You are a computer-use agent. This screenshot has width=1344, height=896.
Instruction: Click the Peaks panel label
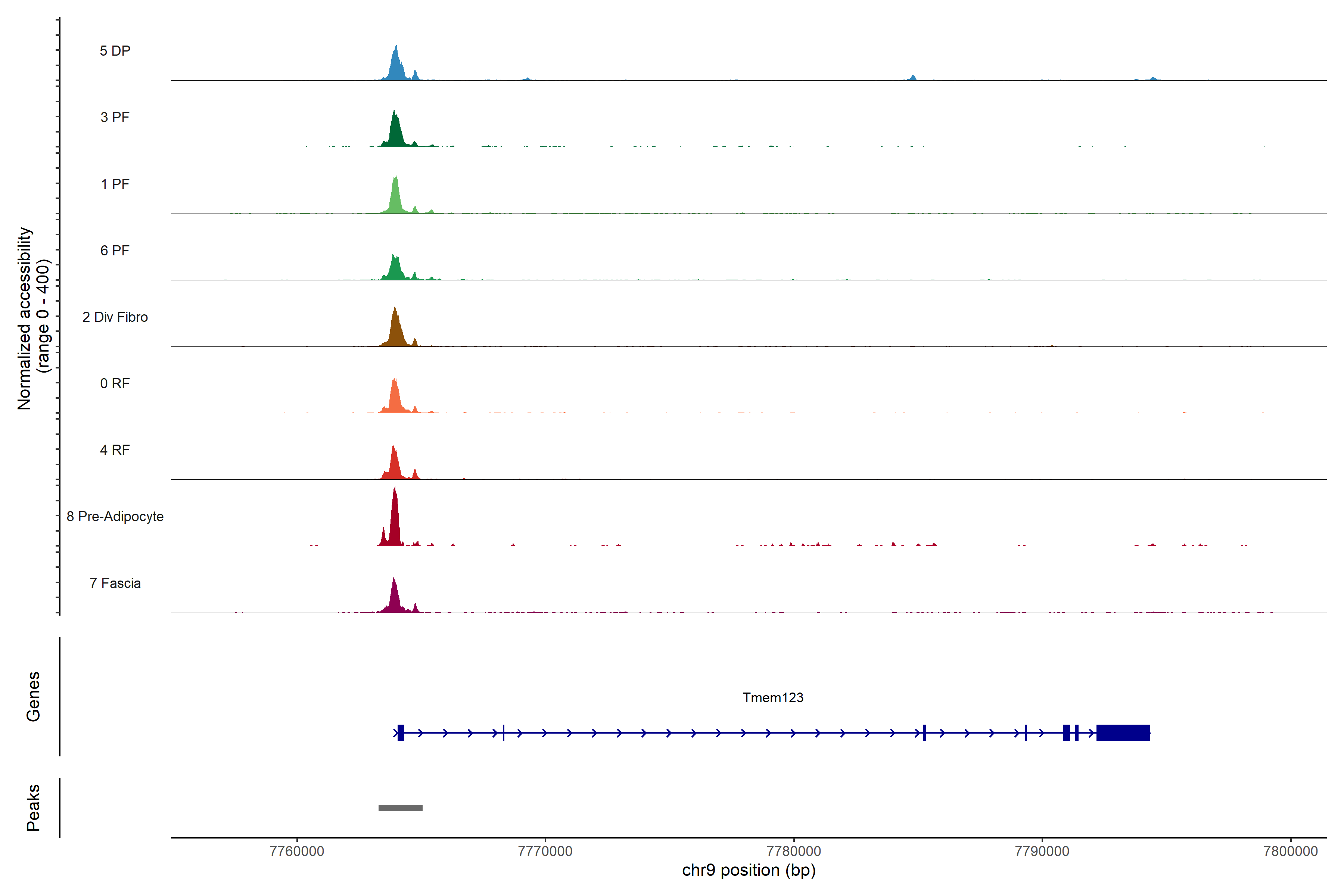(33, 808)
